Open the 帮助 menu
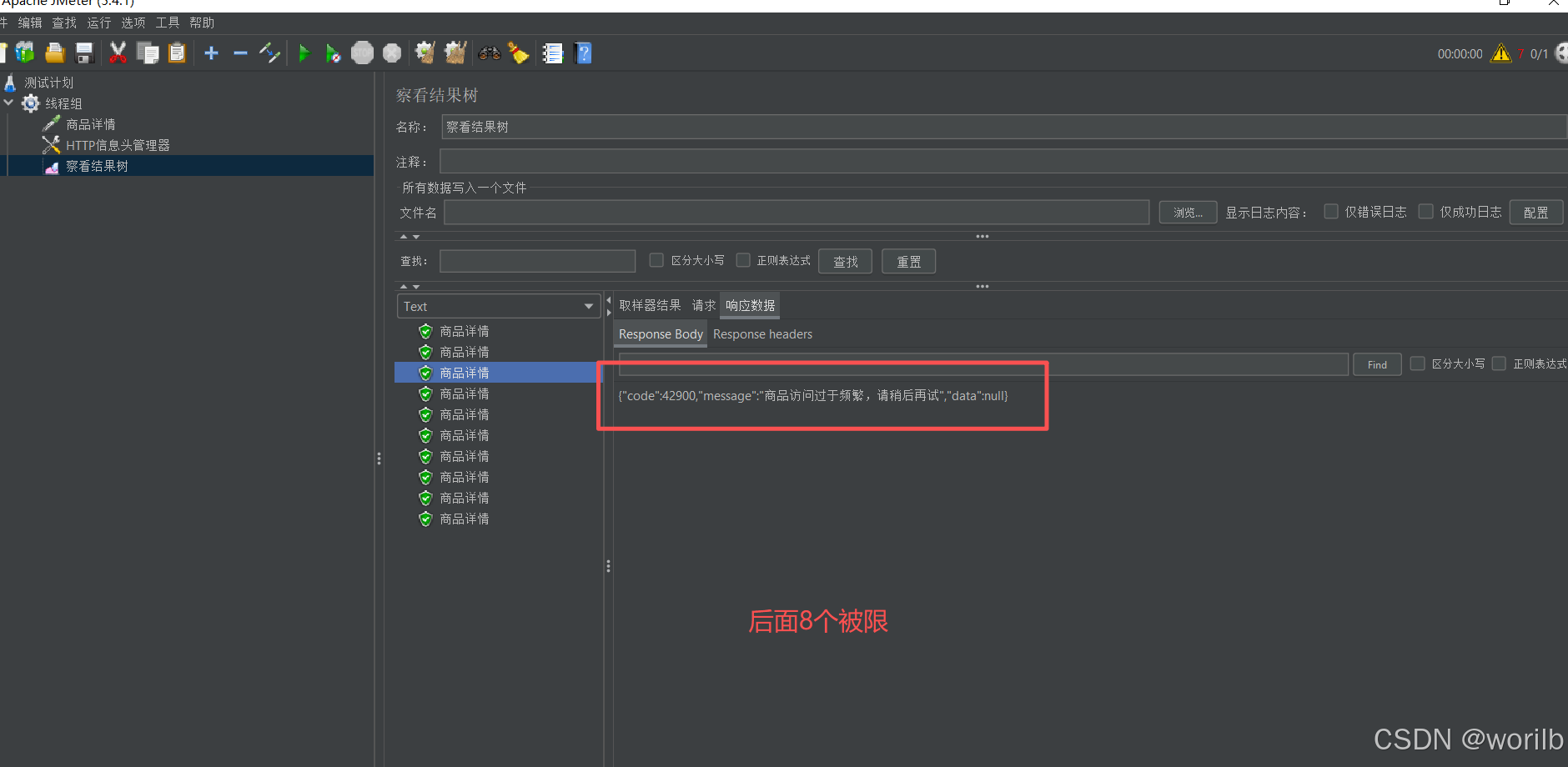Viewport: 1568px width, 767px height. click(202, 23)
